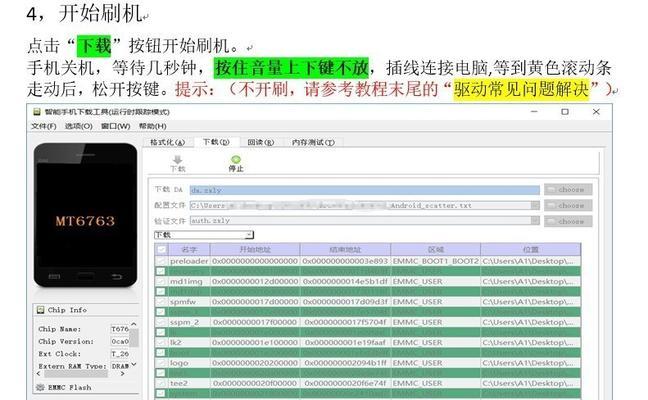
Task: Click the folder icon on the 配置文件 choose button
Action: (551, 205)
